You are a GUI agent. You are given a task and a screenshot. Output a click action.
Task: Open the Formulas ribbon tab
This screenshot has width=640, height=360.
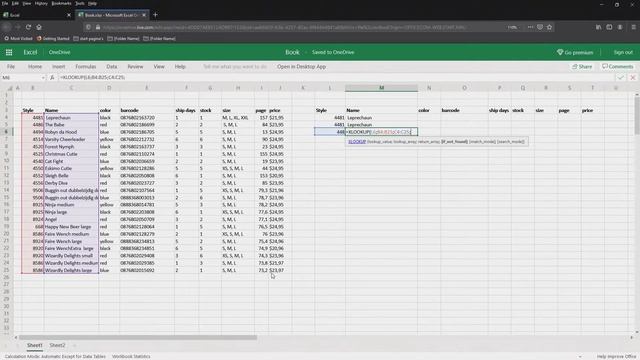pyautogui.click(x=86, y=67)
